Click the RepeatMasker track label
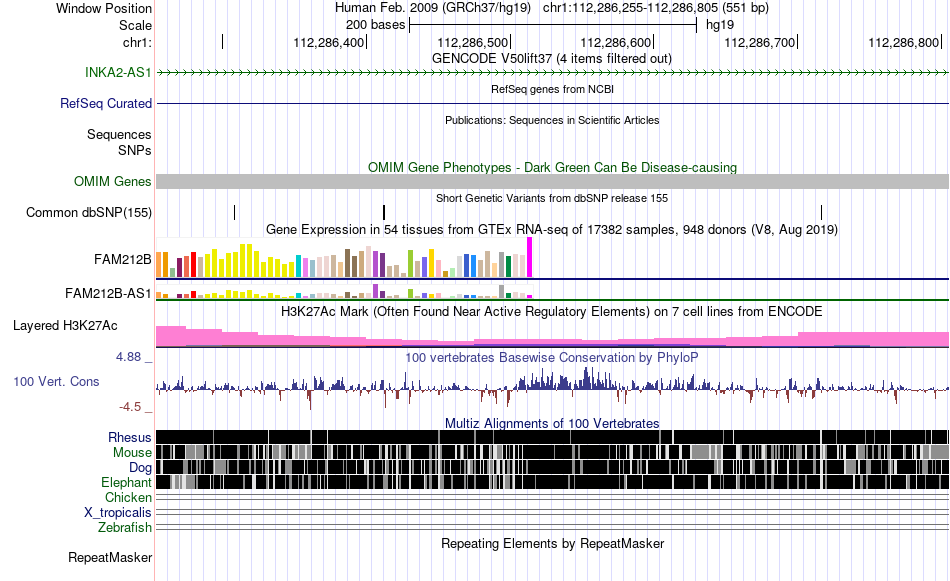950x581 pixels. pos(110,557)
